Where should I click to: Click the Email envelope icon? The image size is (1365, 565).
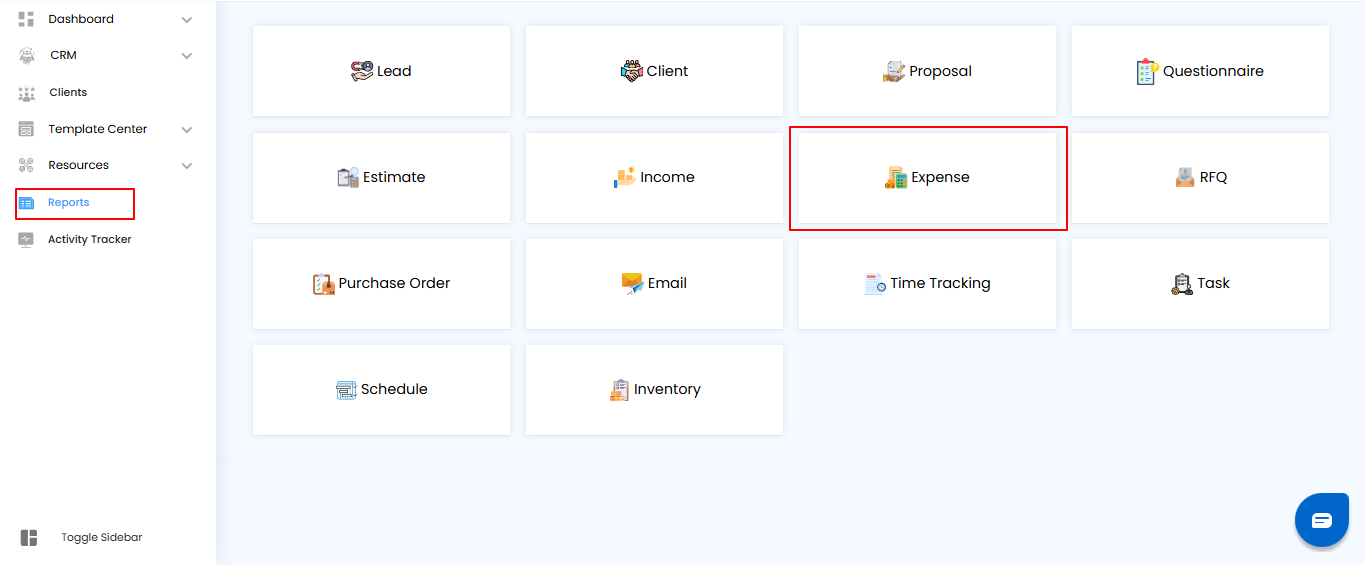click(632, 283)
